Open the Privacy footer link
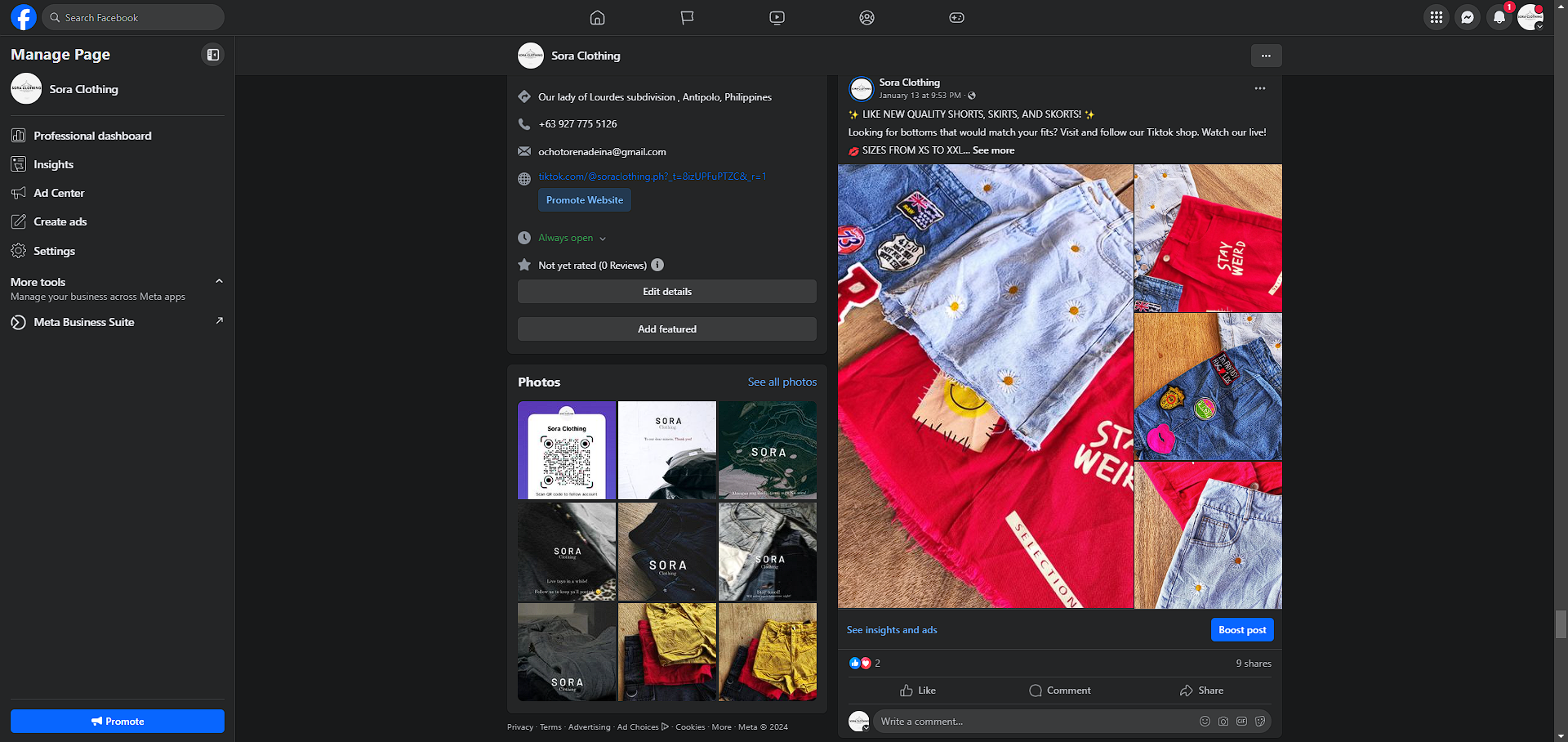 [x=520, y=726]
